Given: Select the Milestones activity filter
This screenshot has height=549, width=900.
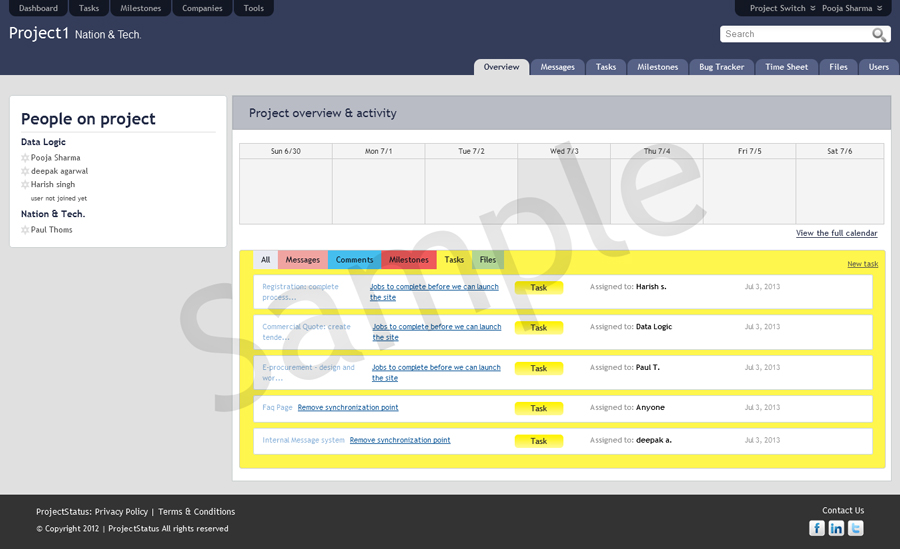Looking at the screenshot, I should [x=408, y=260].
